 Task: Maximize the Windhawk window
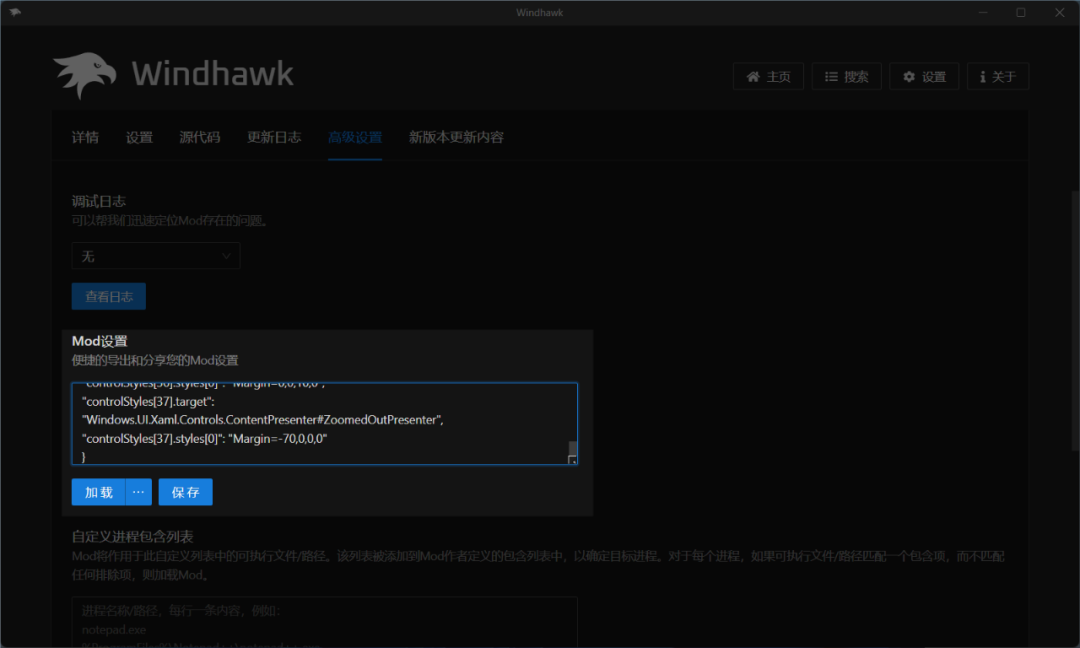[x=1021, y=12]
